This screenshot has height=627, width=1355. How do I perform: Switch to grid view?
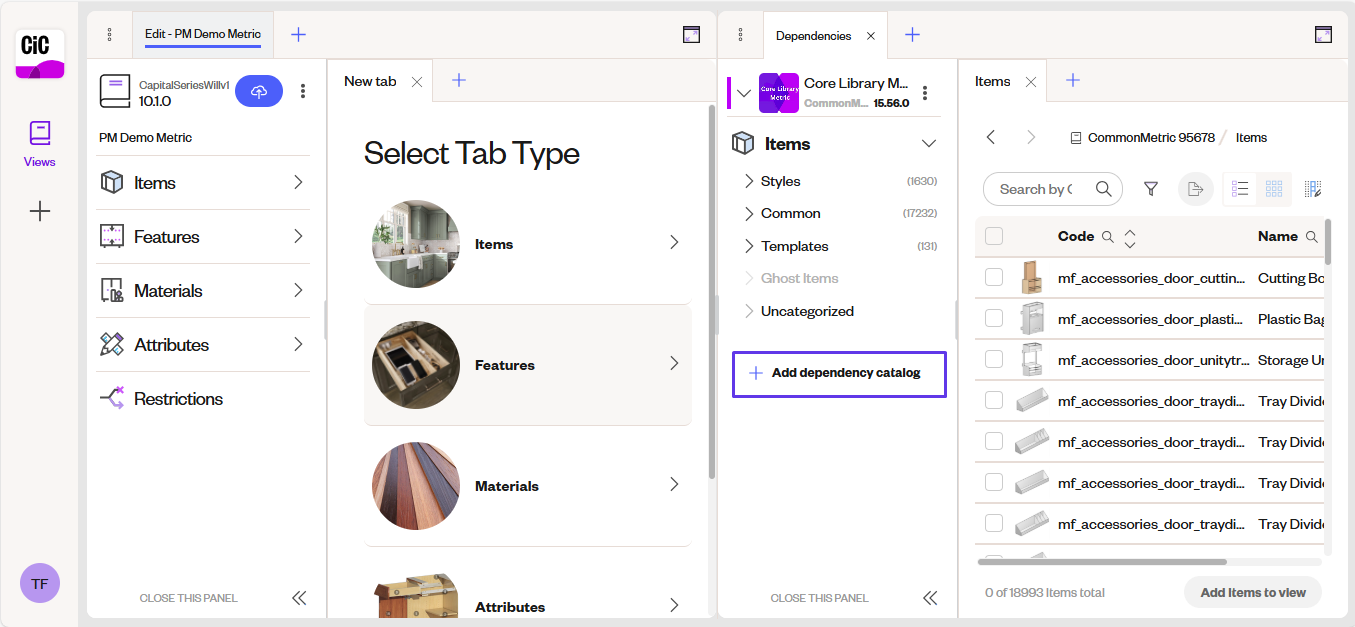coord(1274,189)
